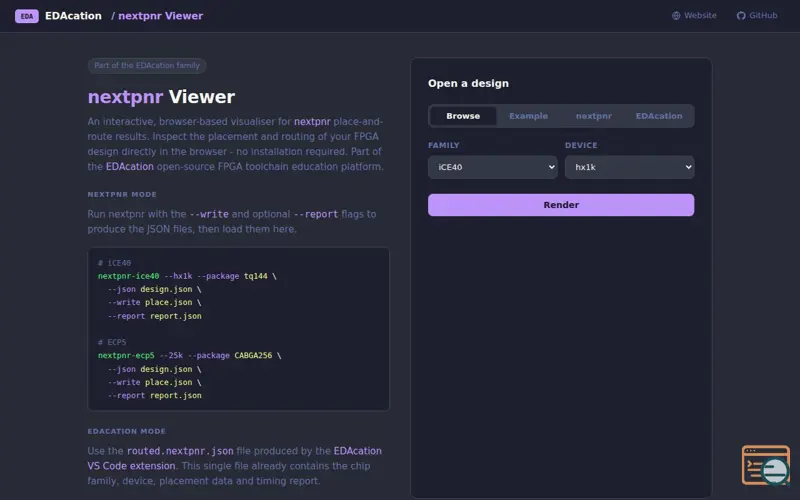
Task: Open the Family dropdown showing iCE40
Action: coord(492,167)
